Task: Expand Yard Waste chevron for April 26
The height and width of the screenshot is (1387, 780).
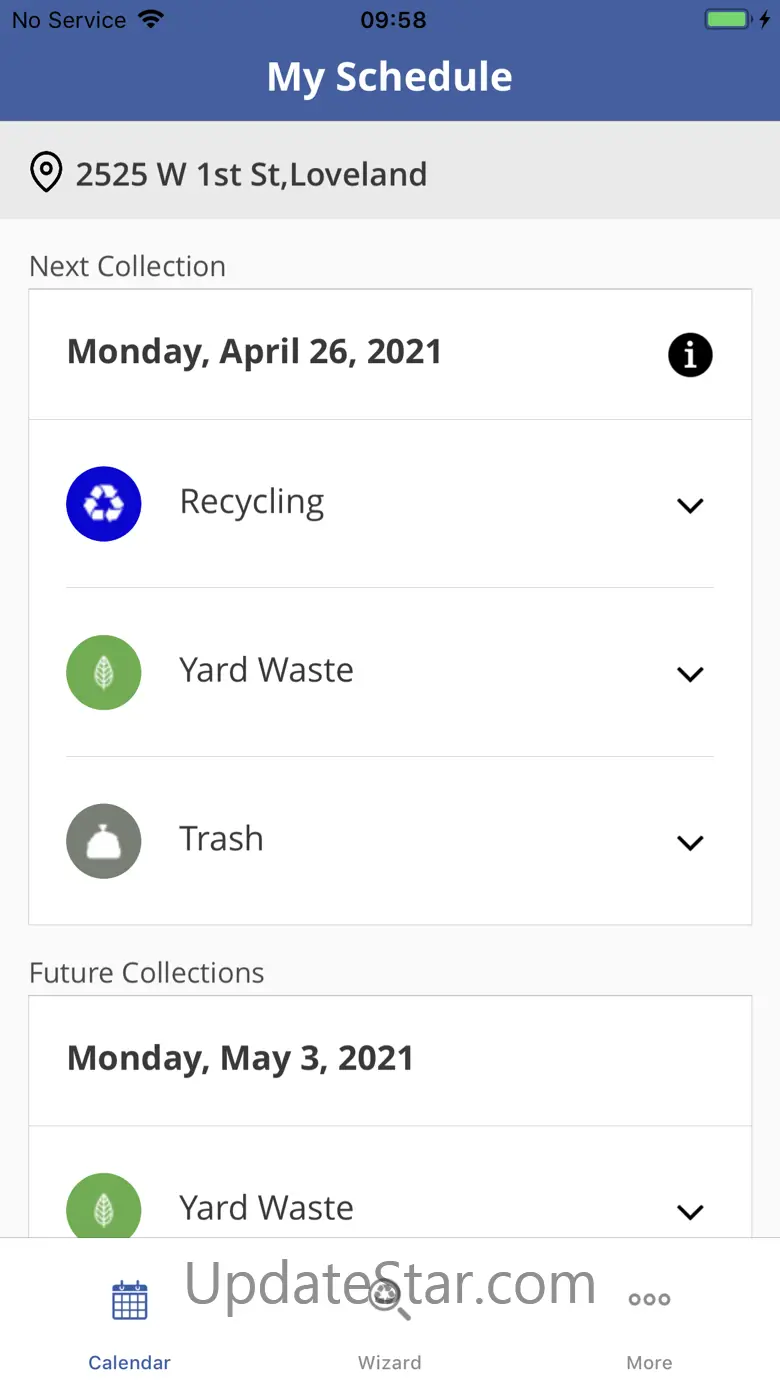Action: tap(690, 674)
